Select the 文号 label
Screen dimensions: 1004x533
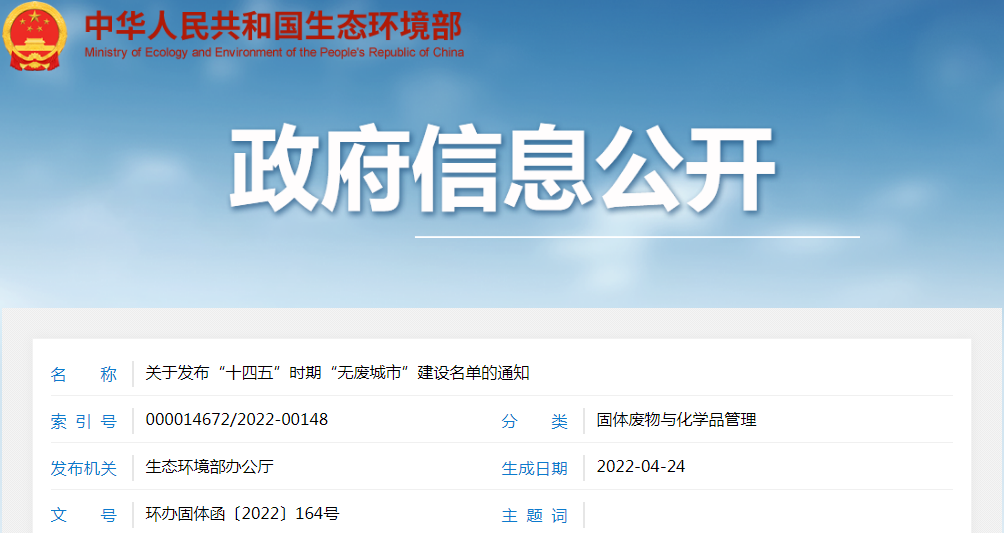83,515
